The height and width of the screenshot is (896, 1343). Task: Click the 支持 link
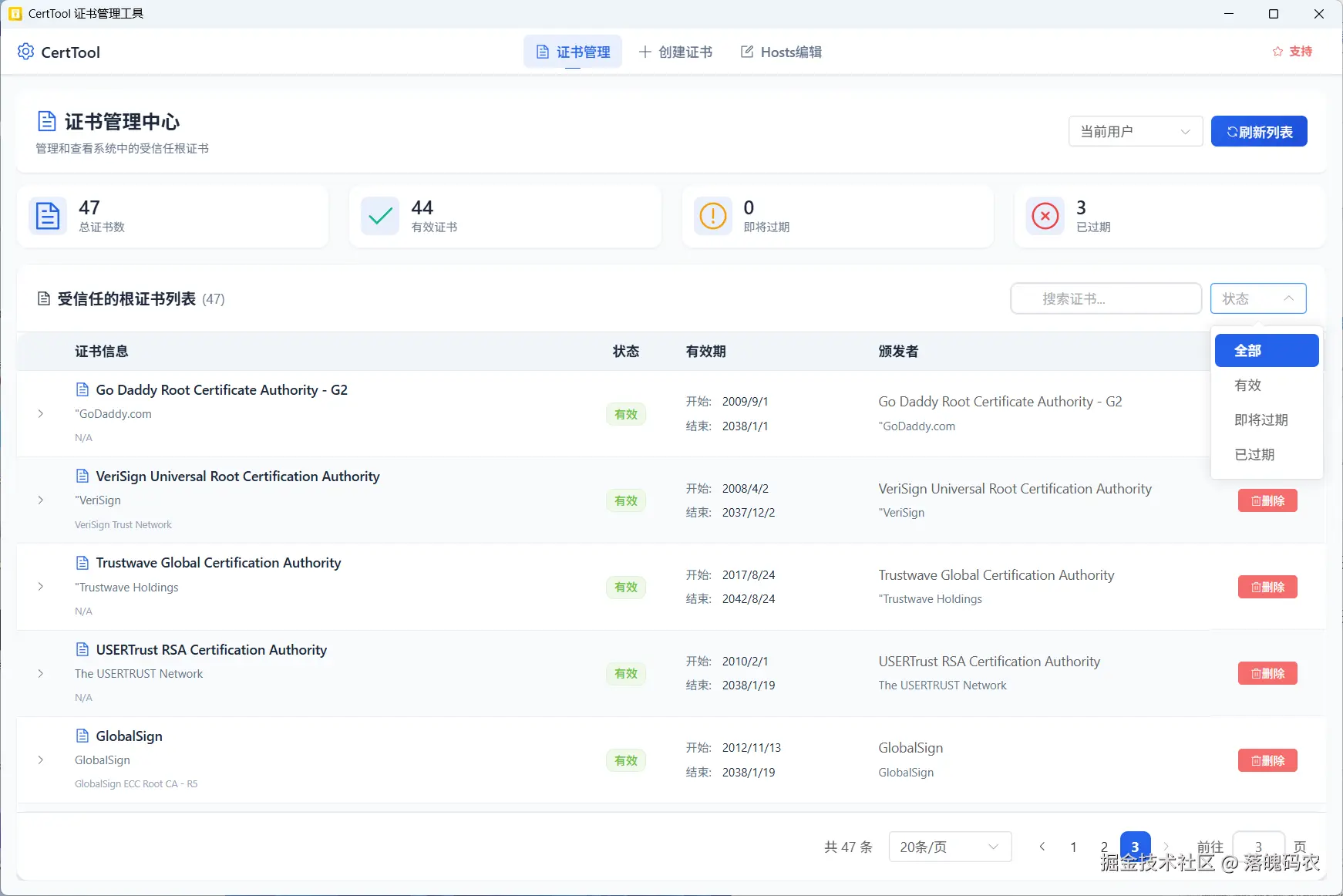(x=1300, y=52)
